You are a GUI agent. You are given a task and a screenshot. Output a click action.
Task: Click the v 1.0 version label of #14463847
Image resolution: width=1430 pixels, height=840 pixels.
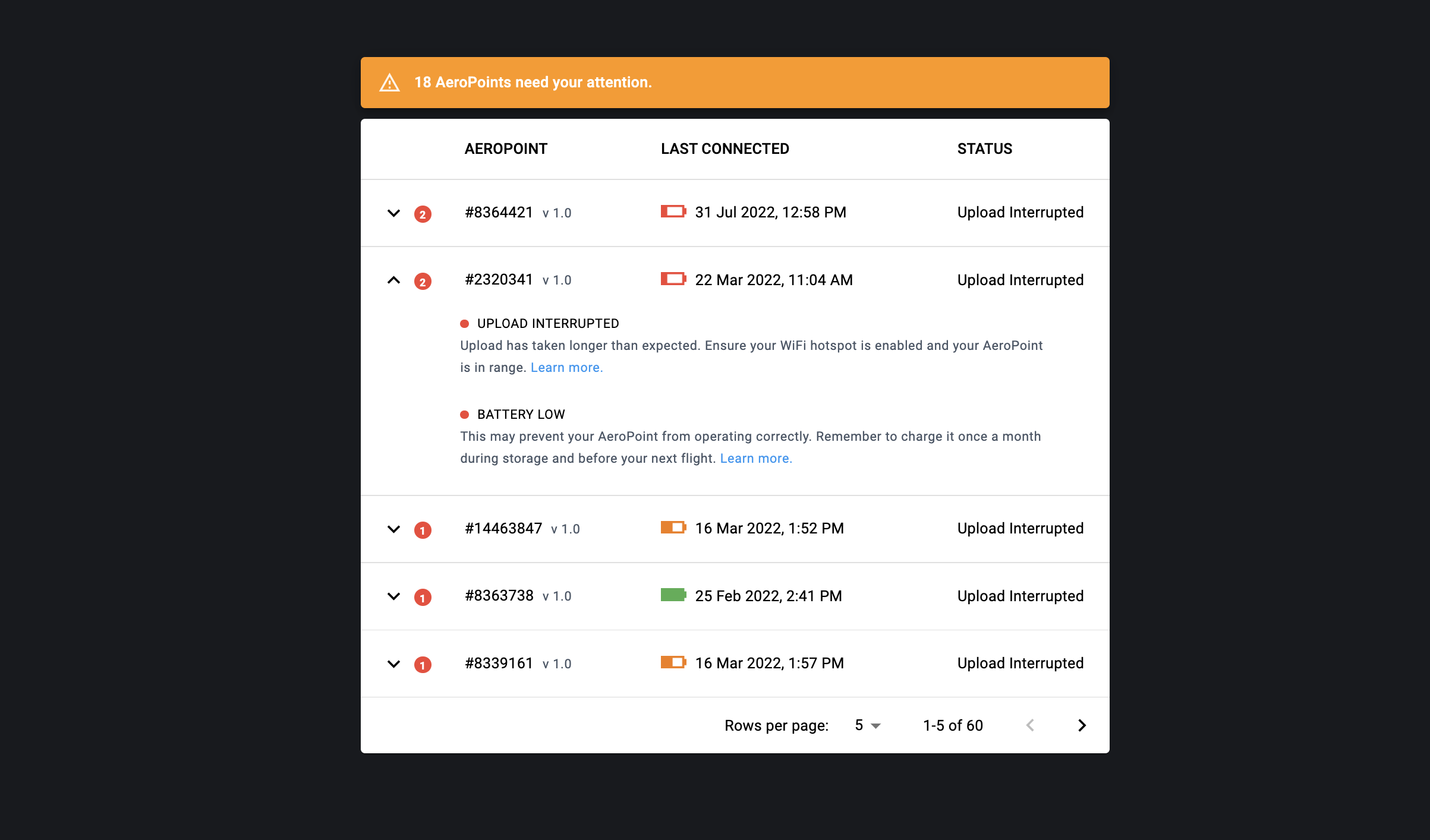pos(565,529)
